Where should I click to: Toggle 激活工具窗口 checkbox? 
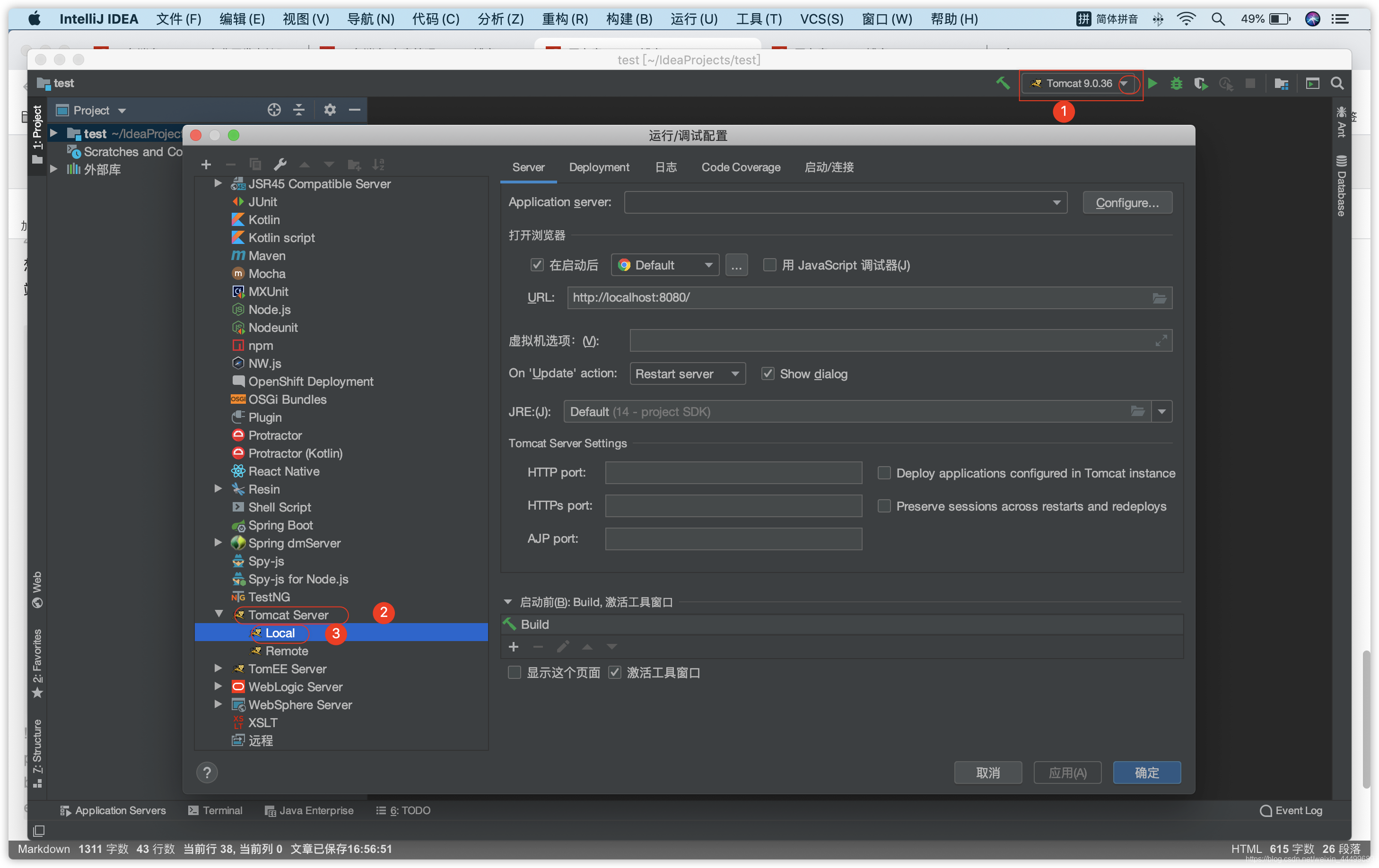(614, 673)
